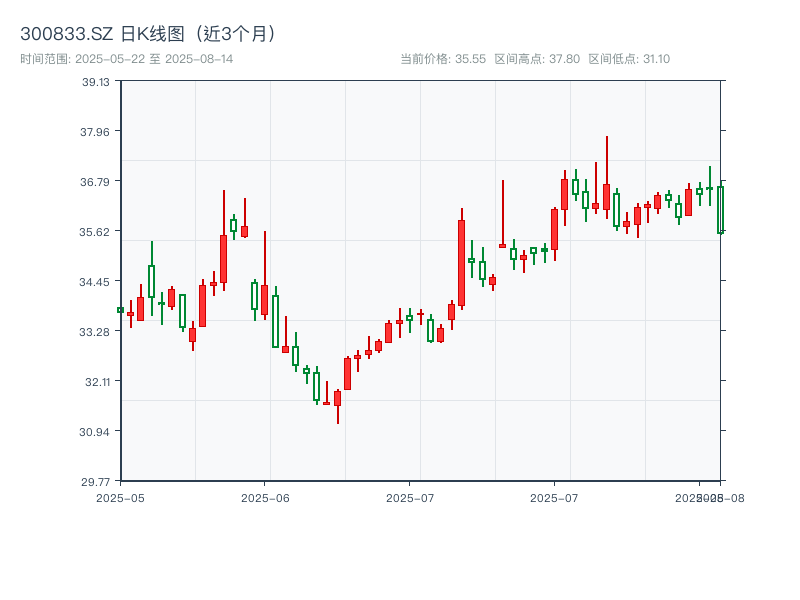This screenshot has width=800, height=600.
Task: Click the 37.96 y-axis tick label
Action: (96, 131)
